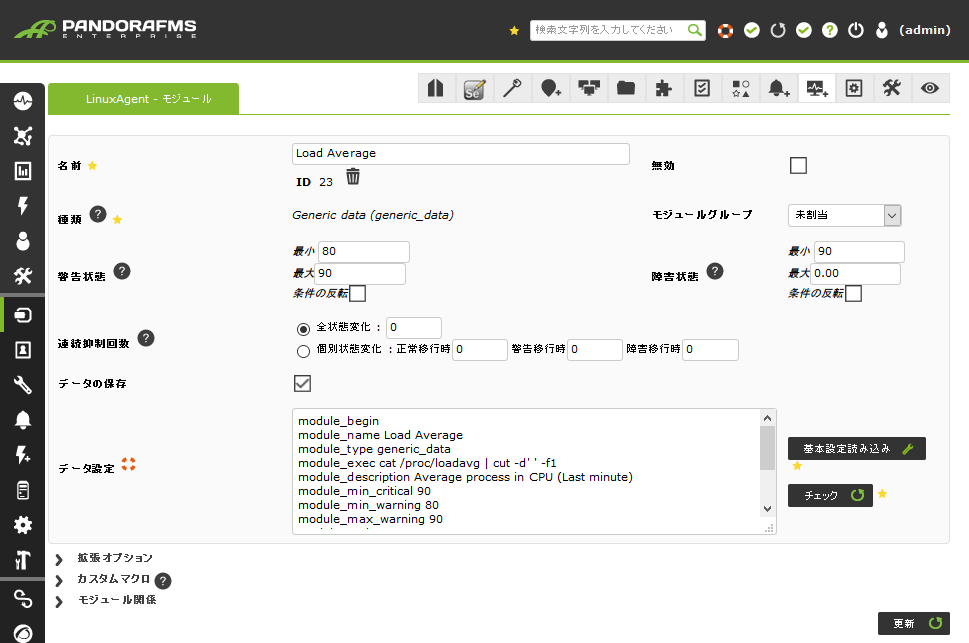969x643 pixels.
Task: Click the module name input field
Action: point(460,153)
